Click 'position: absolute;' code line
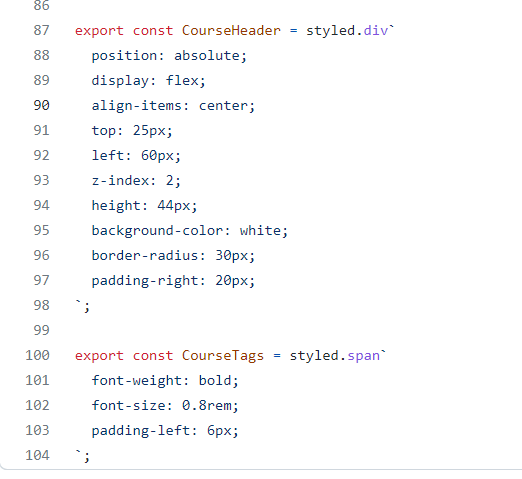Image resolution: width=522 pixels, height=479 pixels. click(169, 56)
